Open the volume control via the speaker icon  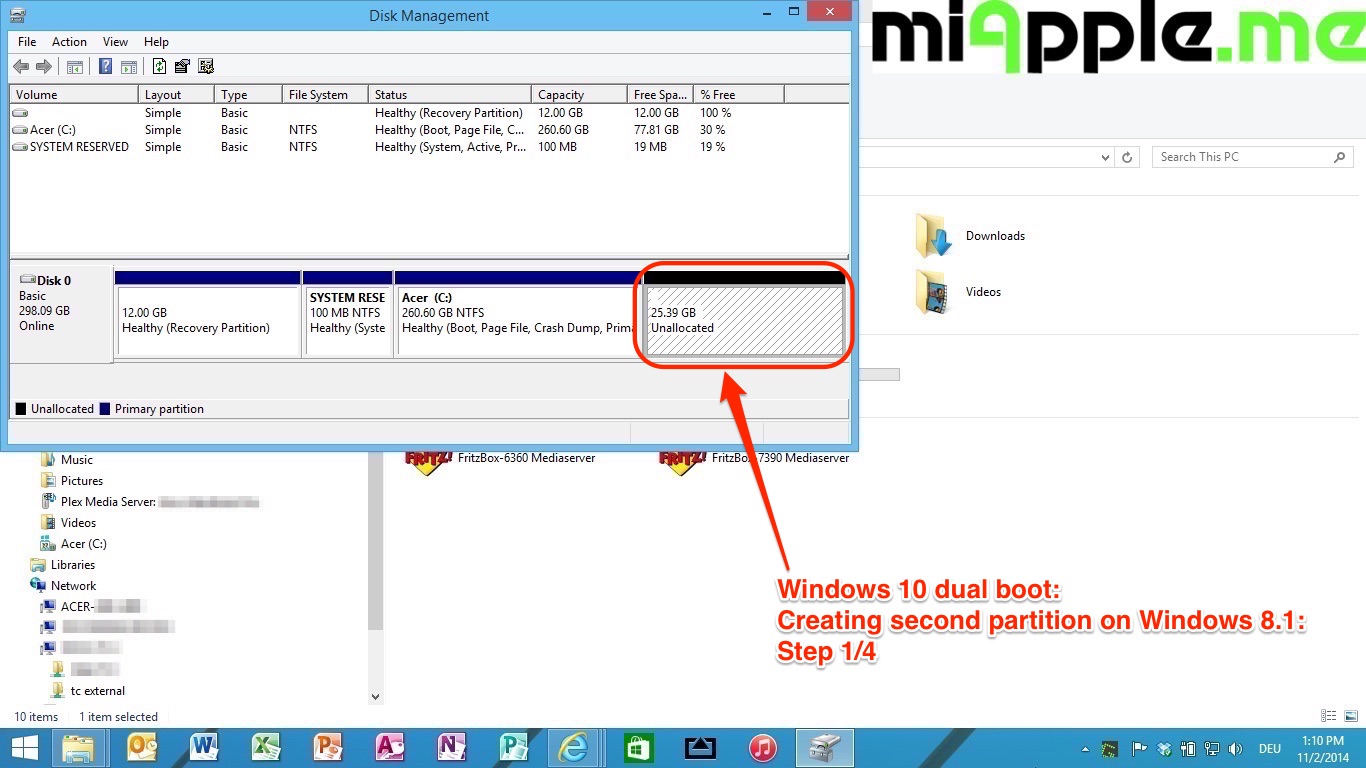tap(1236, 748)
